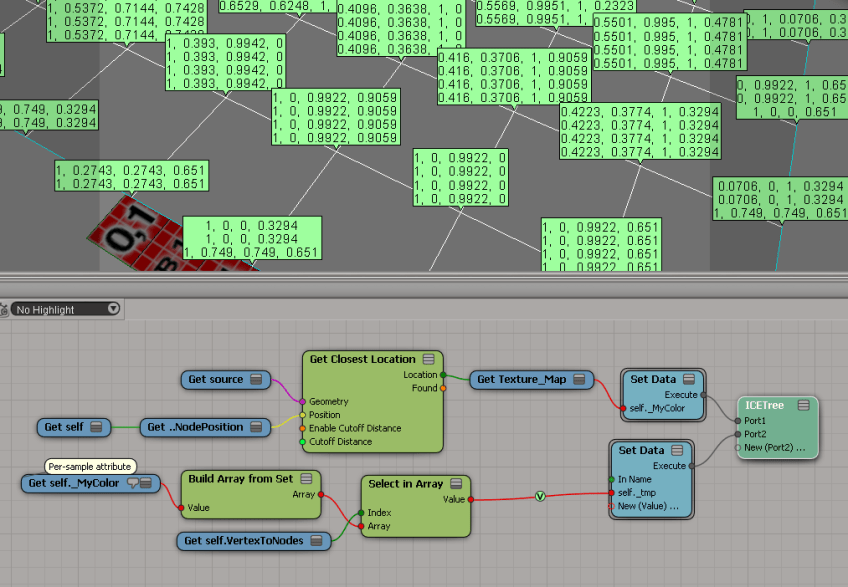848x587 pixels.
Task: Select the upper Set Data node title
Action: pos(653,379)
